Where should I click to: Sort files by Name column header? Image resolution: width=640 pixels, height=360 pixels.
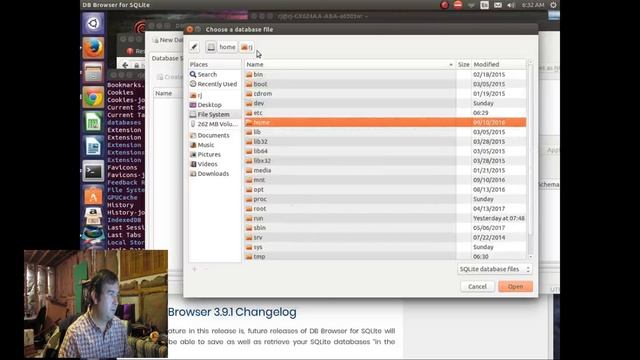350,64
